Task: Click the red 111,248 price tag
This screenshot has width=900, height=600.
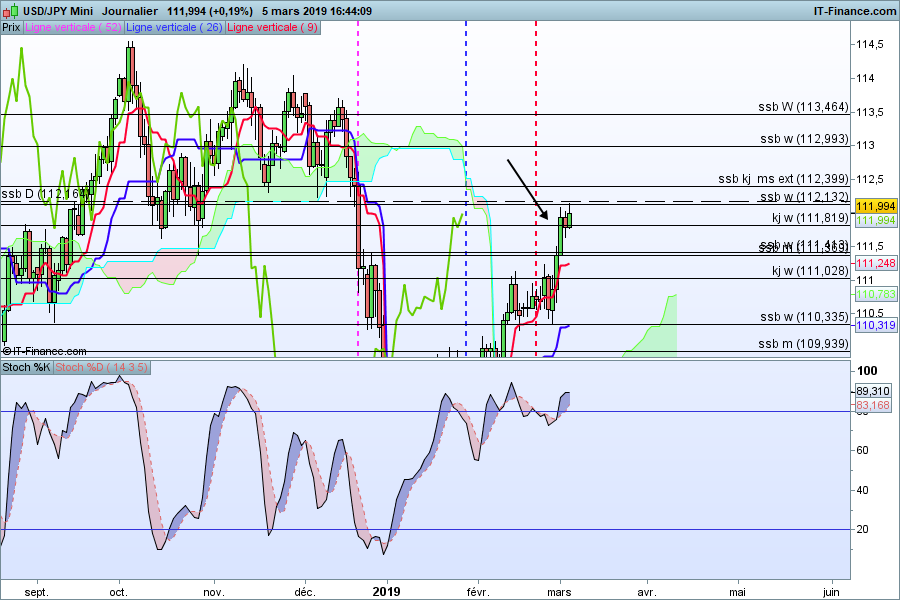Action: (x=873, y=262)
